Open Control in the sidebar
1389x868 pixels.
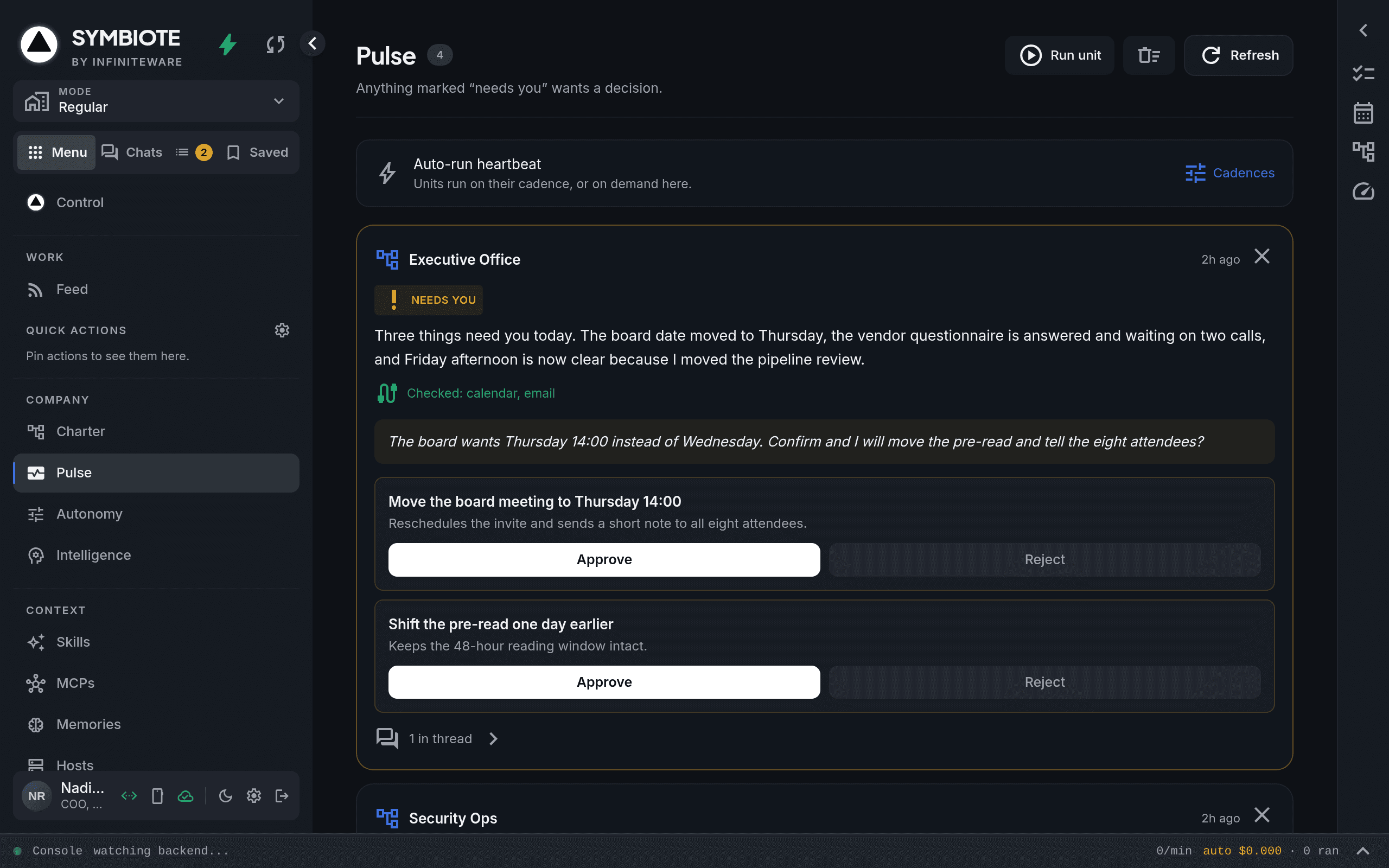tap(156, 202)
